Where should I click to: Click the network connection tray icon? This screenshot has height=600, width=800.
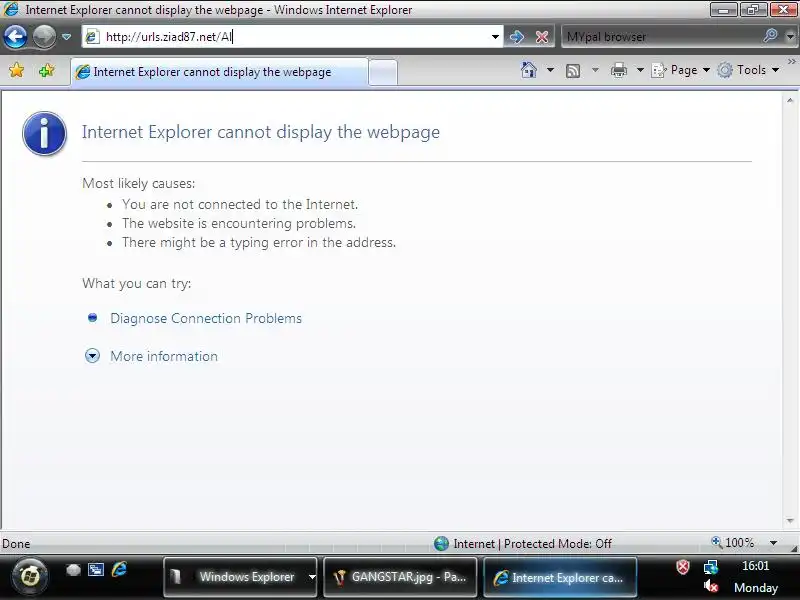711,567
